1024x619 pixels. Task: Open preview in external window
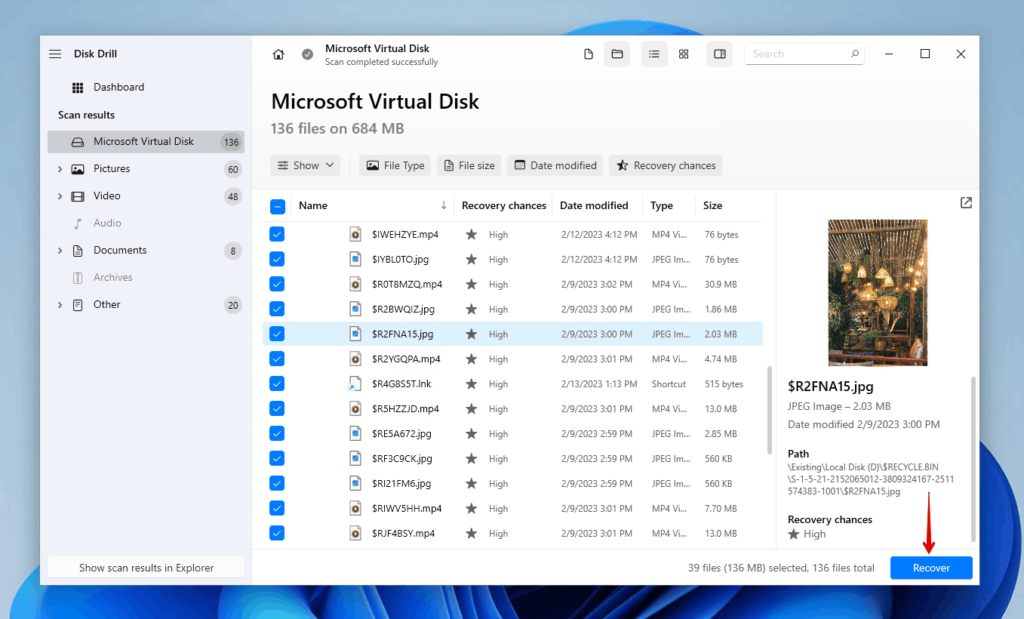(x=966, y=202)
